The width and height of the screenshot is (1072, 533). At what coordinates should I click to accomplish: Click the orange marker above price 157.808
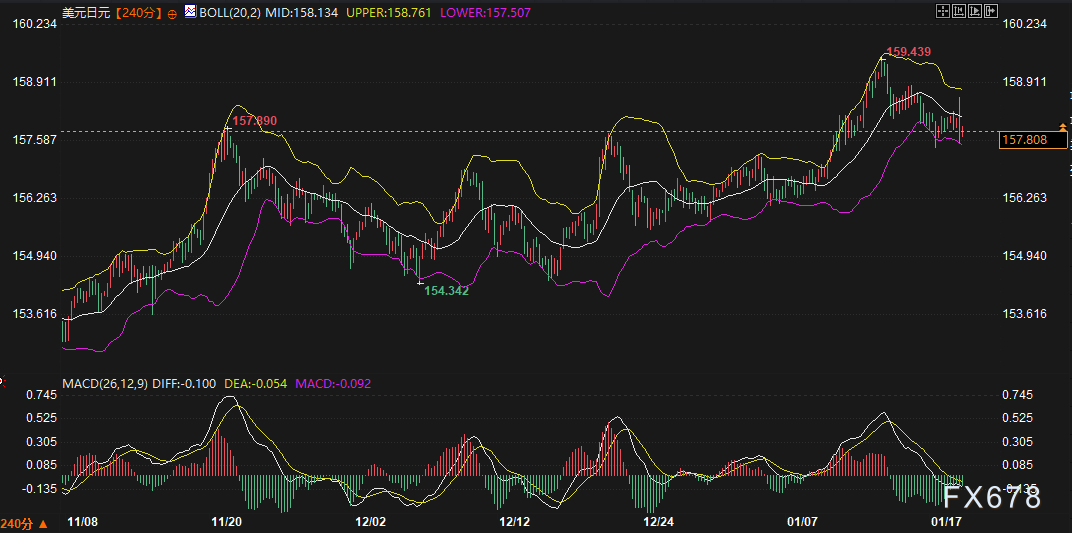click(x=1062, y=127)
